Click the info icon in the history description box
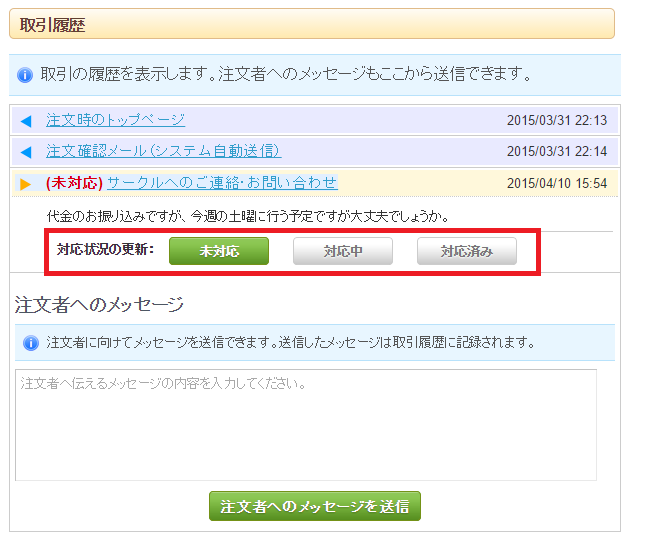The width and height of the screenshot is (649, 558). [27, 75]
